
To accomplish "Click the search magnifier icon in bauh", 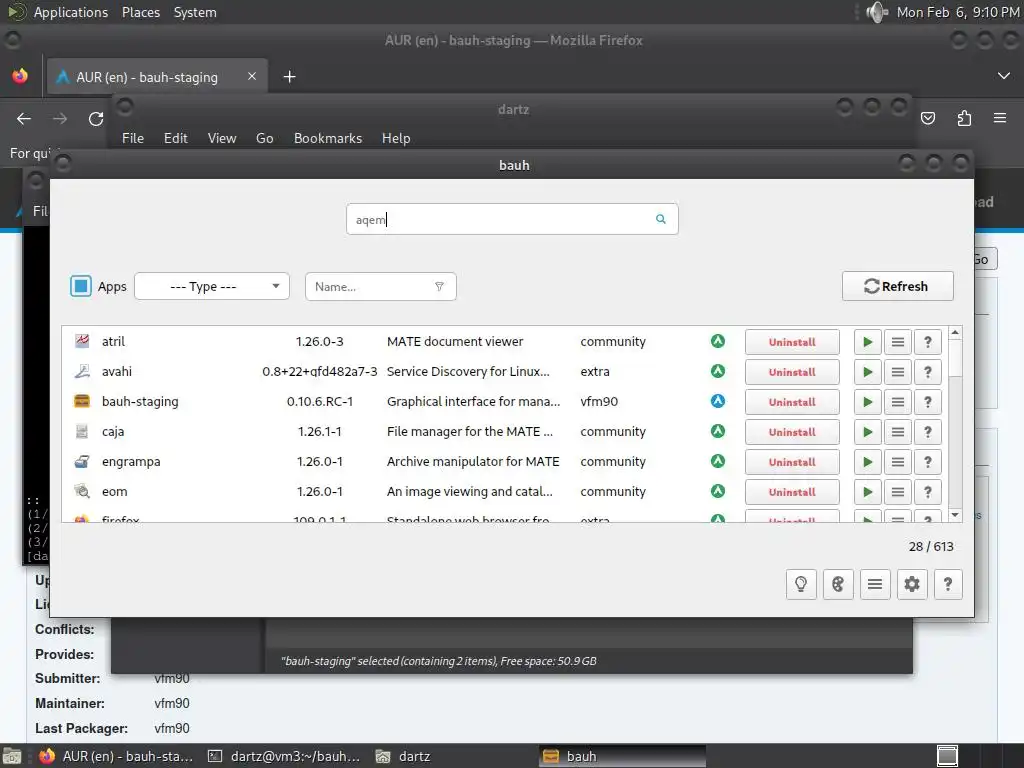I will (660, 219).
